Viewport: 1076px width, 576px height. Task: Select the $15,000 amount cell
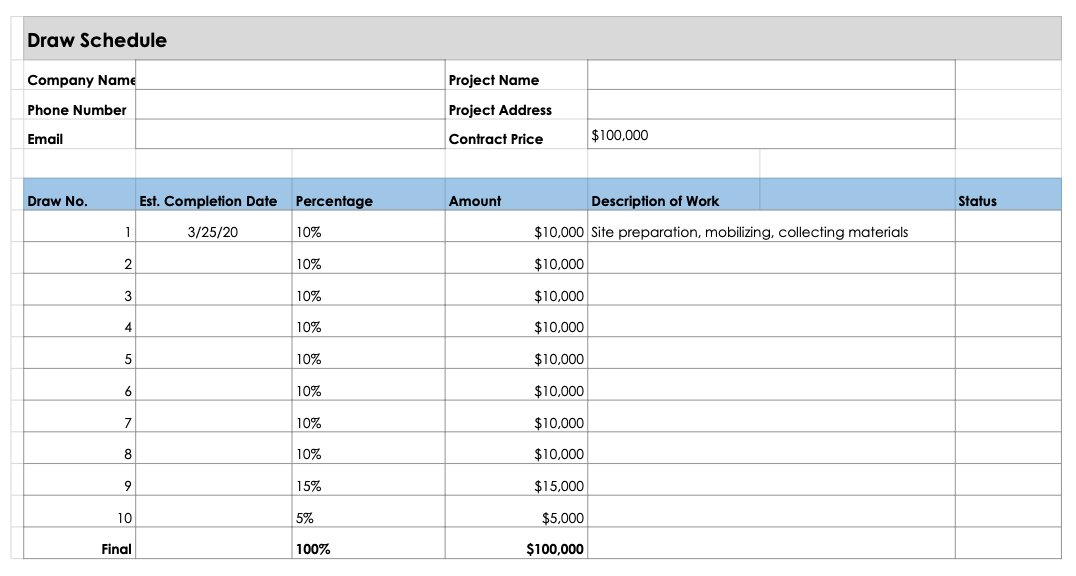pos(558,486)
